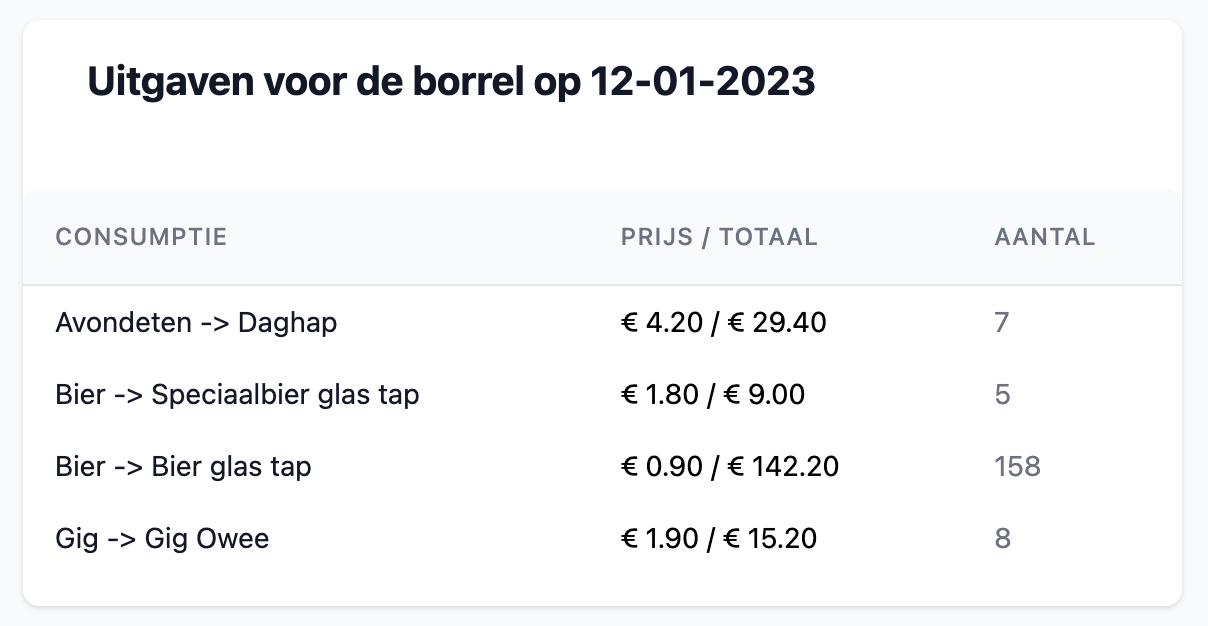Screen dimensions: 1208x626
Task: Click the date 12-01-2023 in the heading
Action: coord(702,82)
